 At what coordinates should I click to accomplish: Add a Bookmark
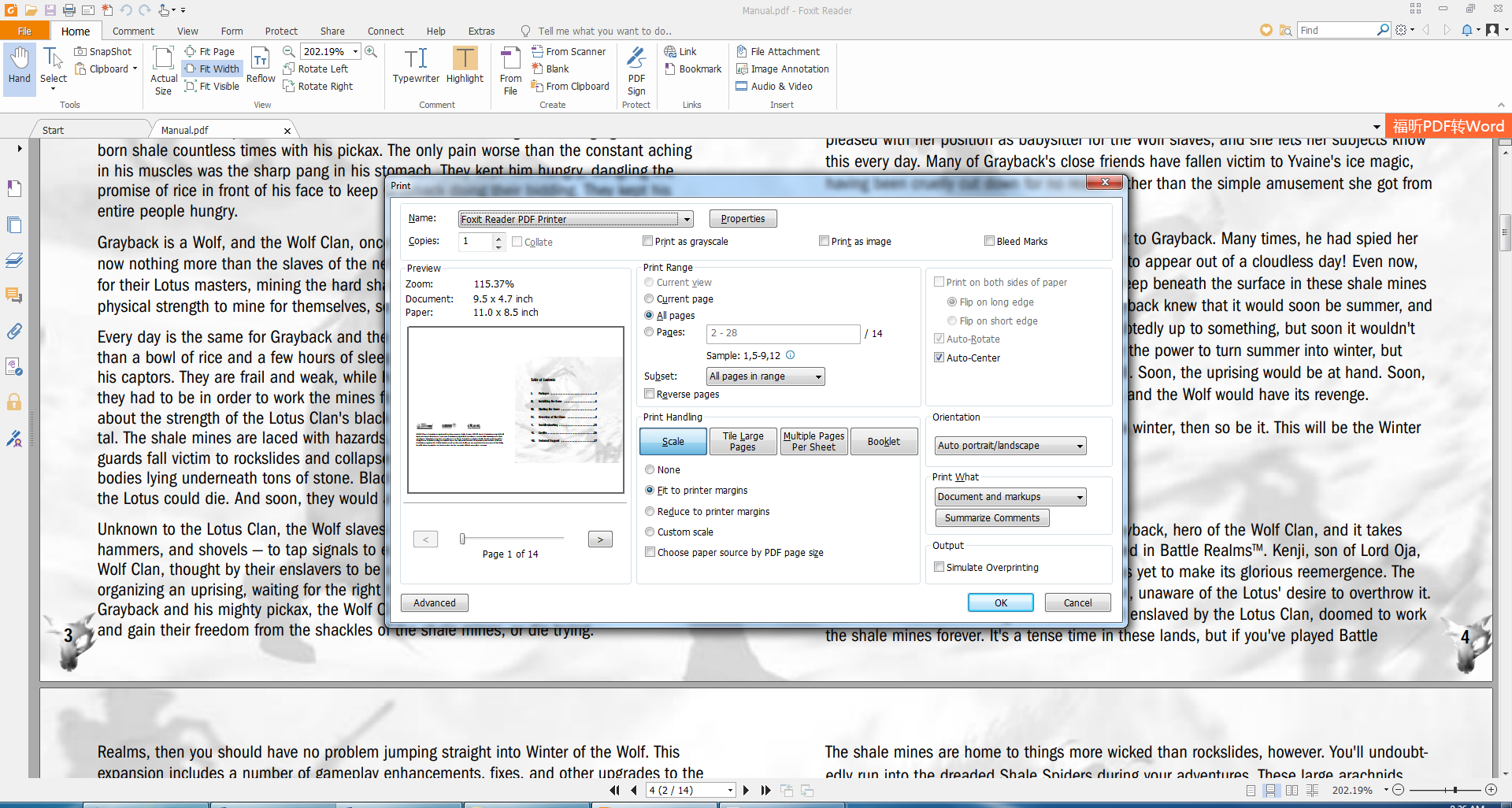coord(692,69)
